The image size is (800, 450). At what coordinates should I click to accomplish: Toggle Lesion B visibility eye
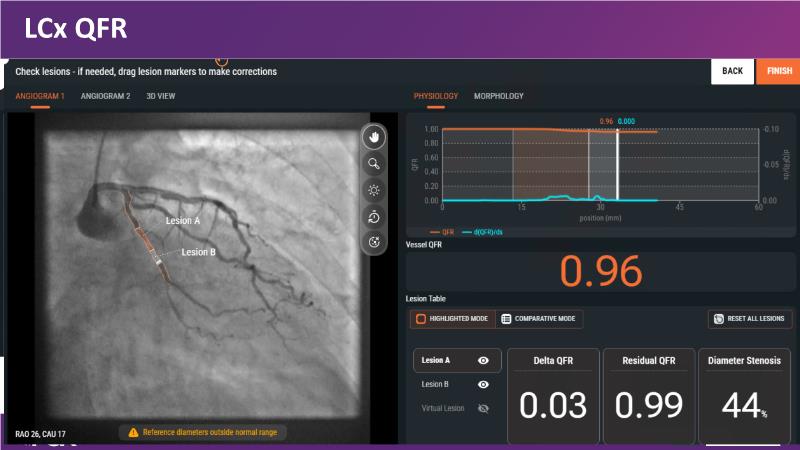(483, 384)
